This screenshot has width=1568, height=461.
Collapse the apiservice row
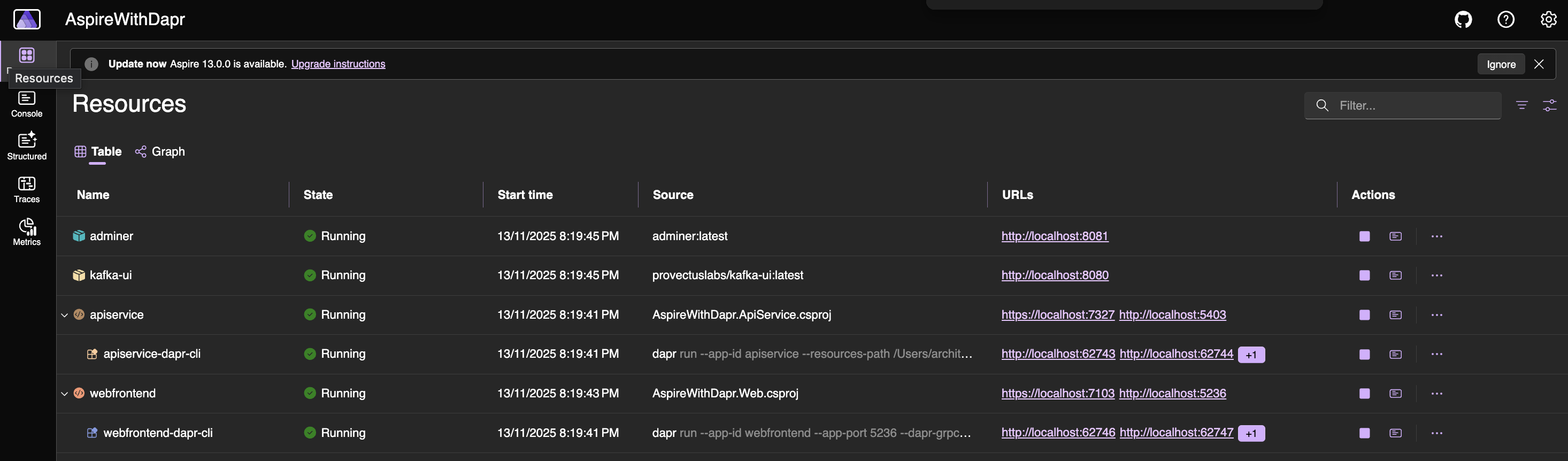tap(65, 315)
